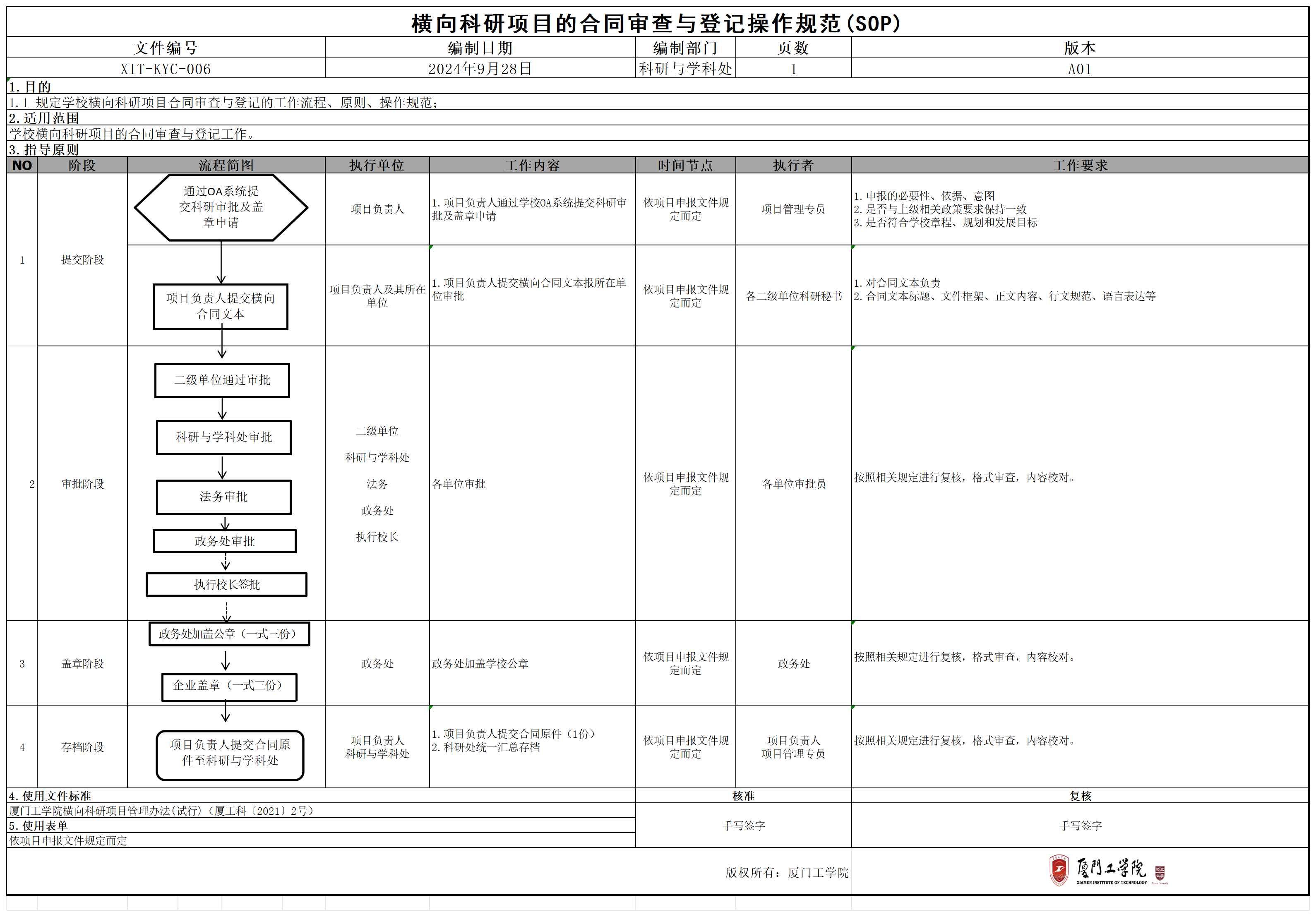Click the 2024年9月28日 date cell

[480, 69]
